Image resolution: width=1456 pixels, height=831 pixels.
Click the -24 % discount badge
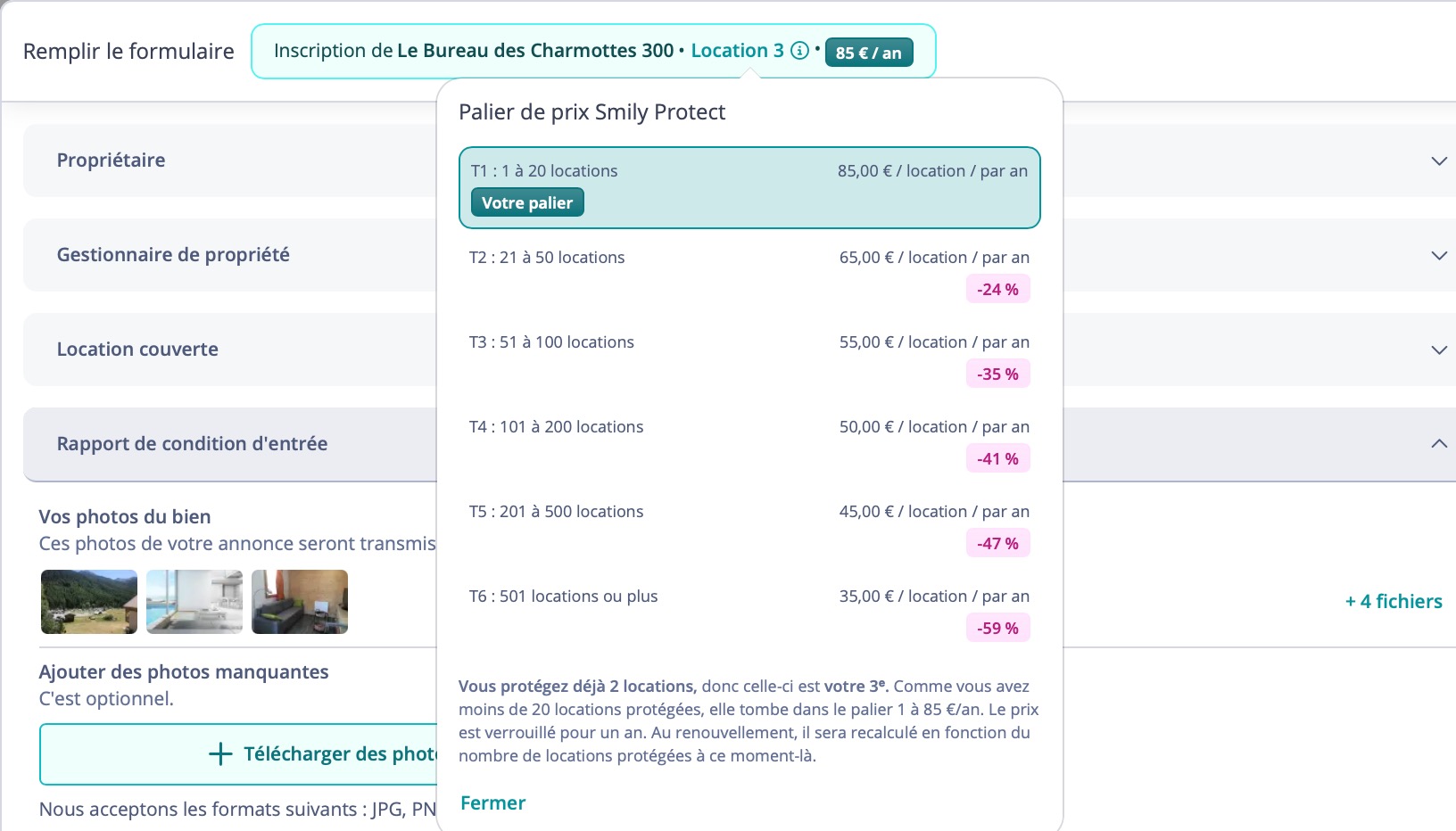[x=997, y=290]
